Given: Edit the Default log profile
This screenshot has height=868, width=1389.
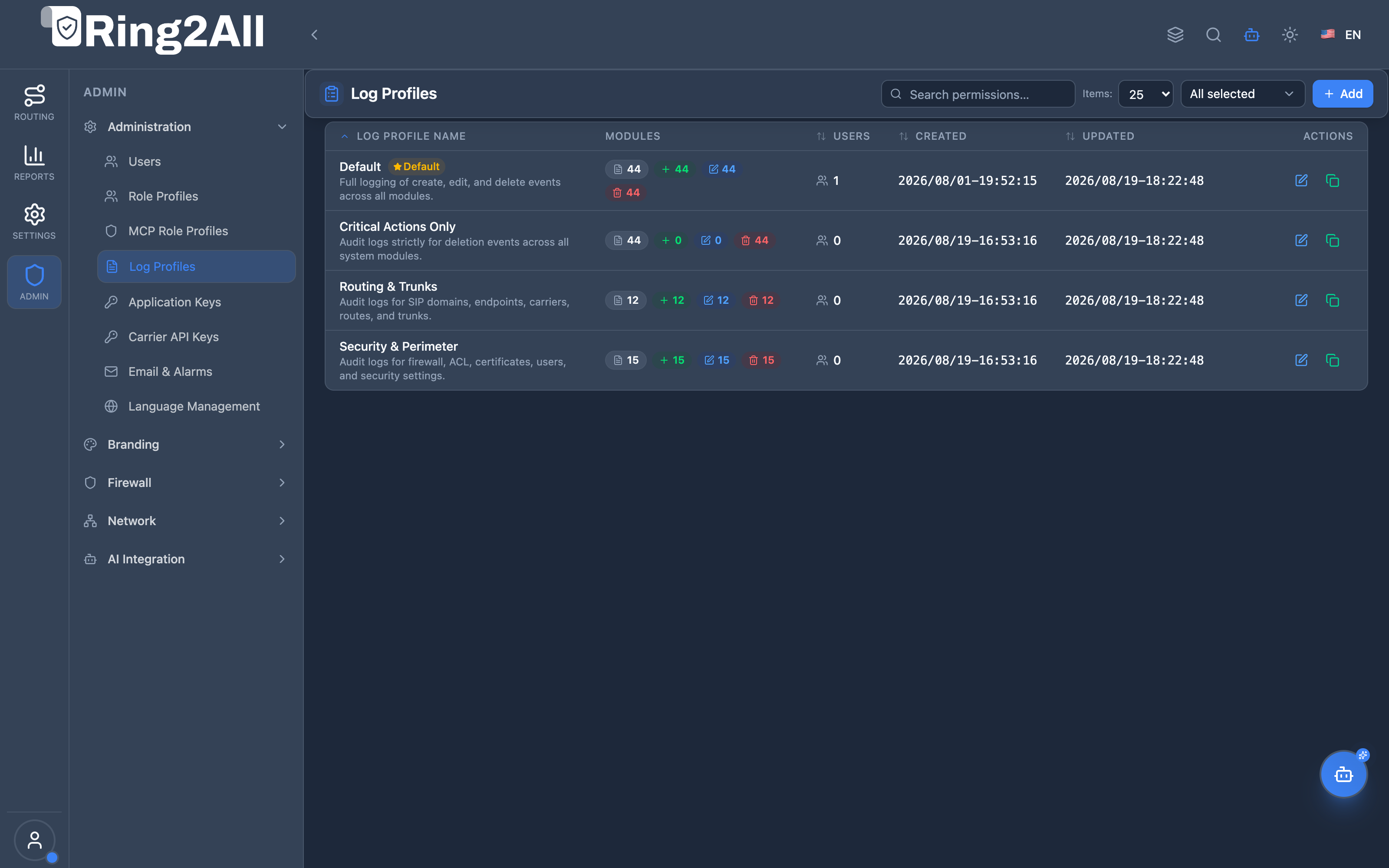Looking at the screenshot, I should 1301,180.
